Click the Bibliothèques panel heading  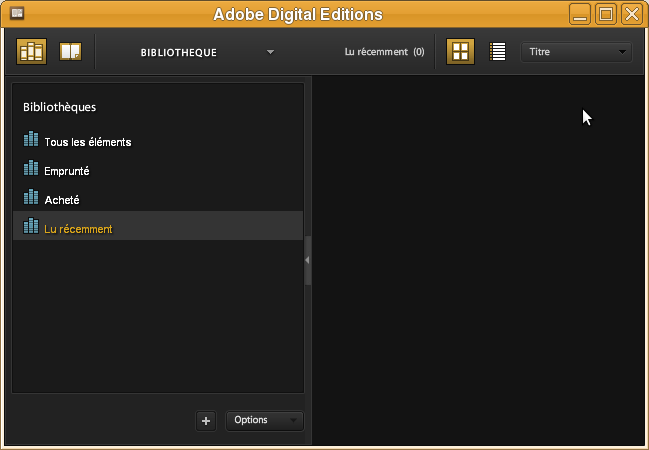(60, 107)
